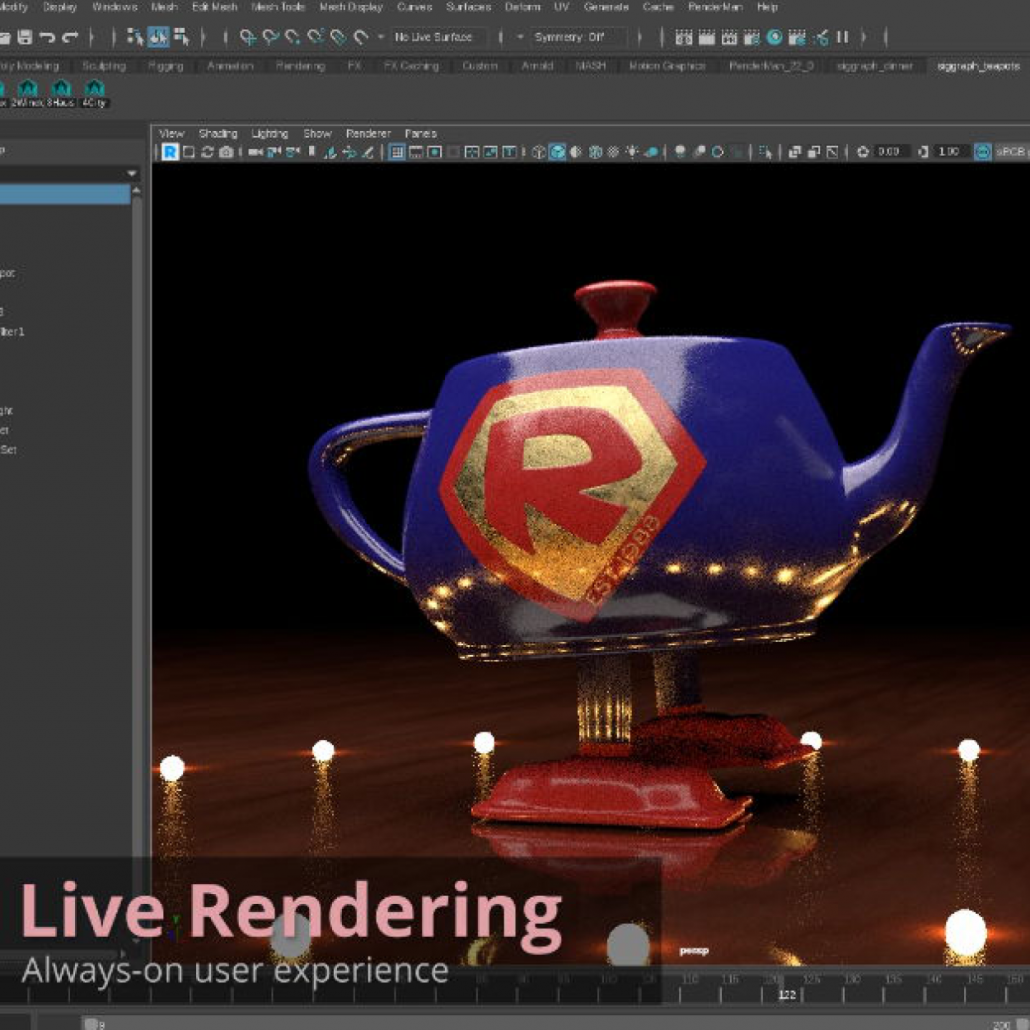Open the Light Editor icon
Screen dimensions: 1030x1030
point(821,37)
